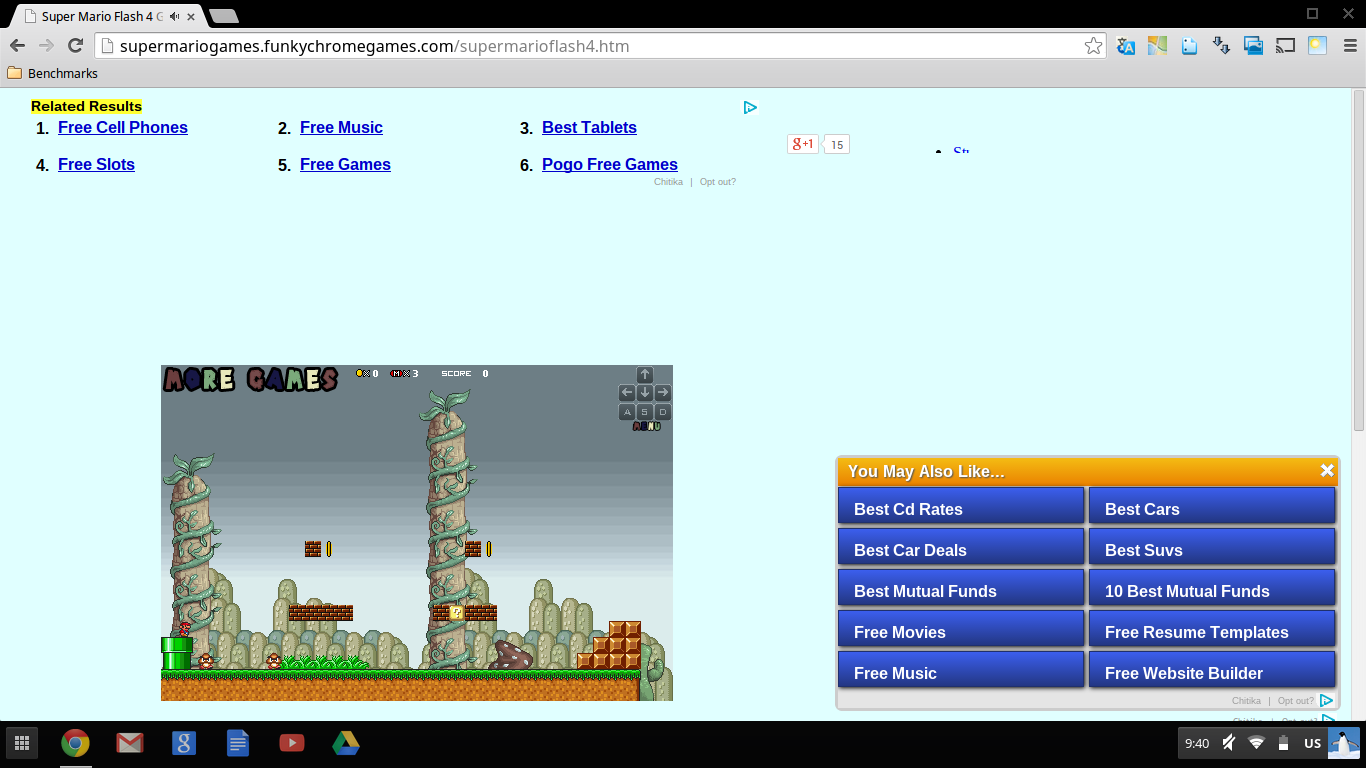Screen dimensions: 1366x768
Task: Click the tab's audio speaker indicator
Action: point(175,16)
